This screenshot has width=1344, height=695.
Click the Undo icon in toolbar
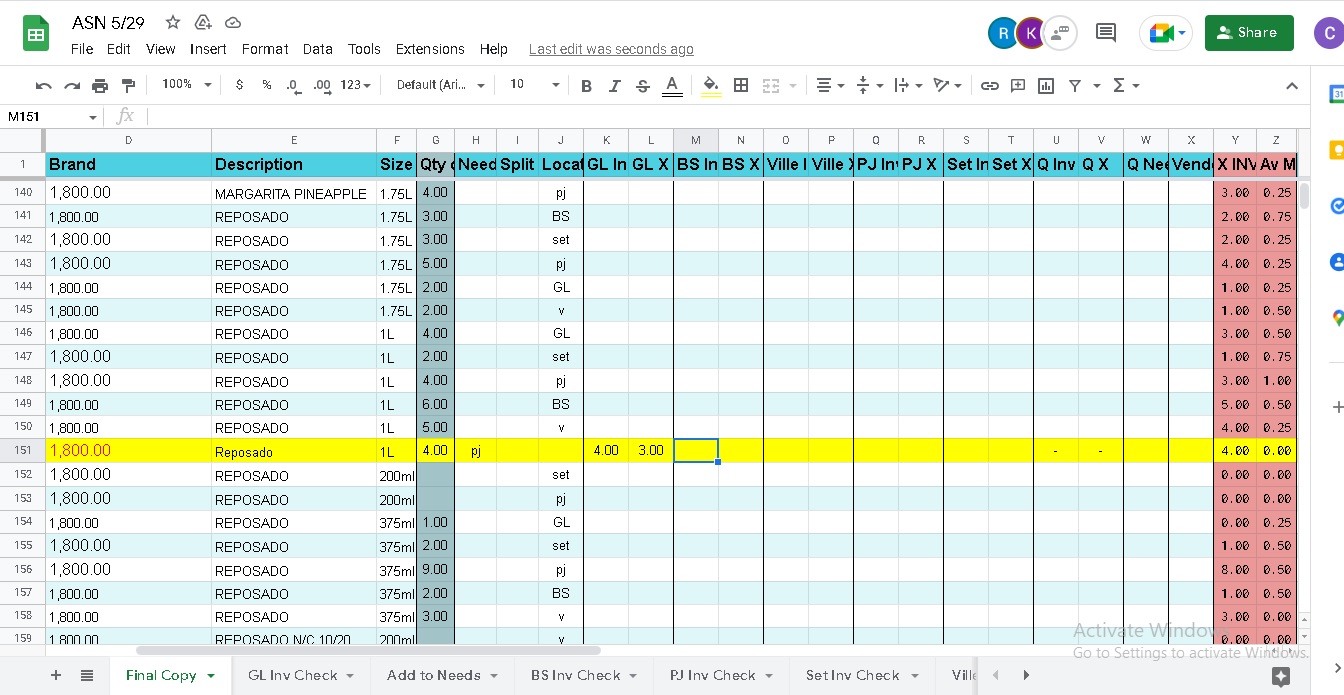tap(43, 86)
